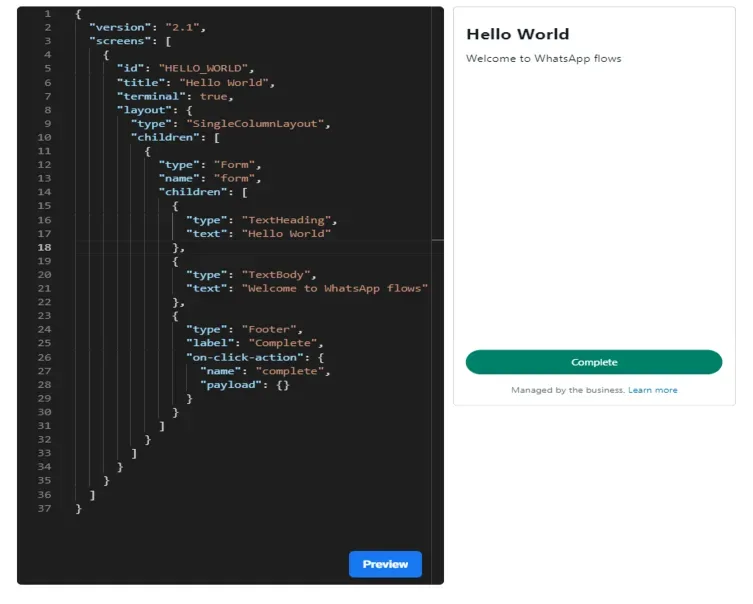The height and width of the screenshot is (604, 753).
Task: Click "Welcome to WhatsApp flows" preview text
Action: [544, 59]
